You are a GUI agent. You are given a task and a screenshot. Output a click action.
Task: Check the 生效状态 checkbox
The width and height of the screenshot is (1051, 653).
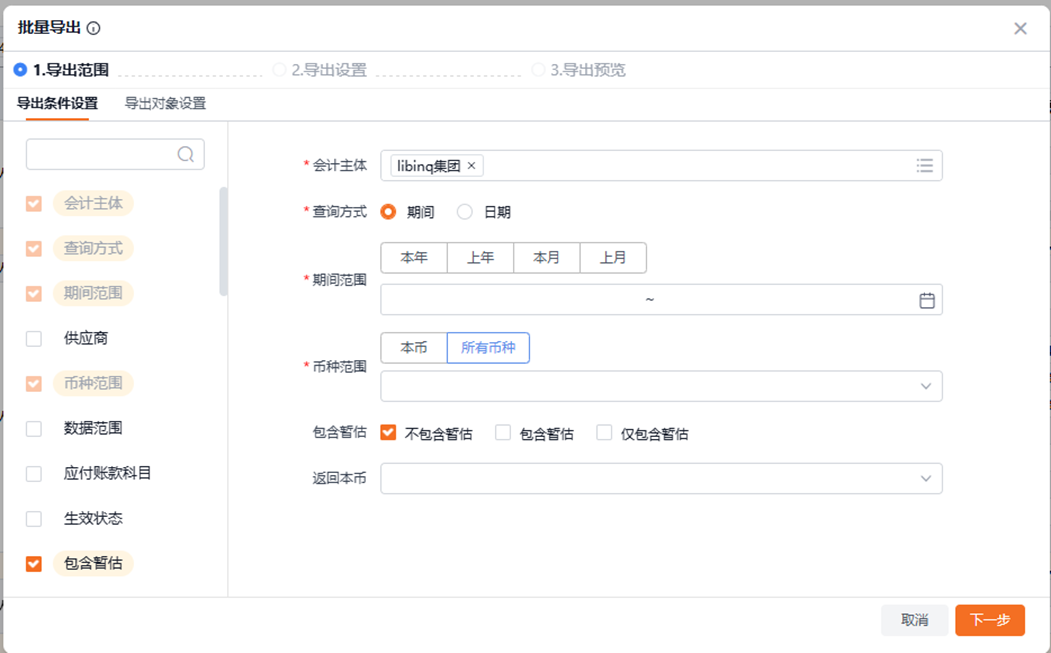34,518
